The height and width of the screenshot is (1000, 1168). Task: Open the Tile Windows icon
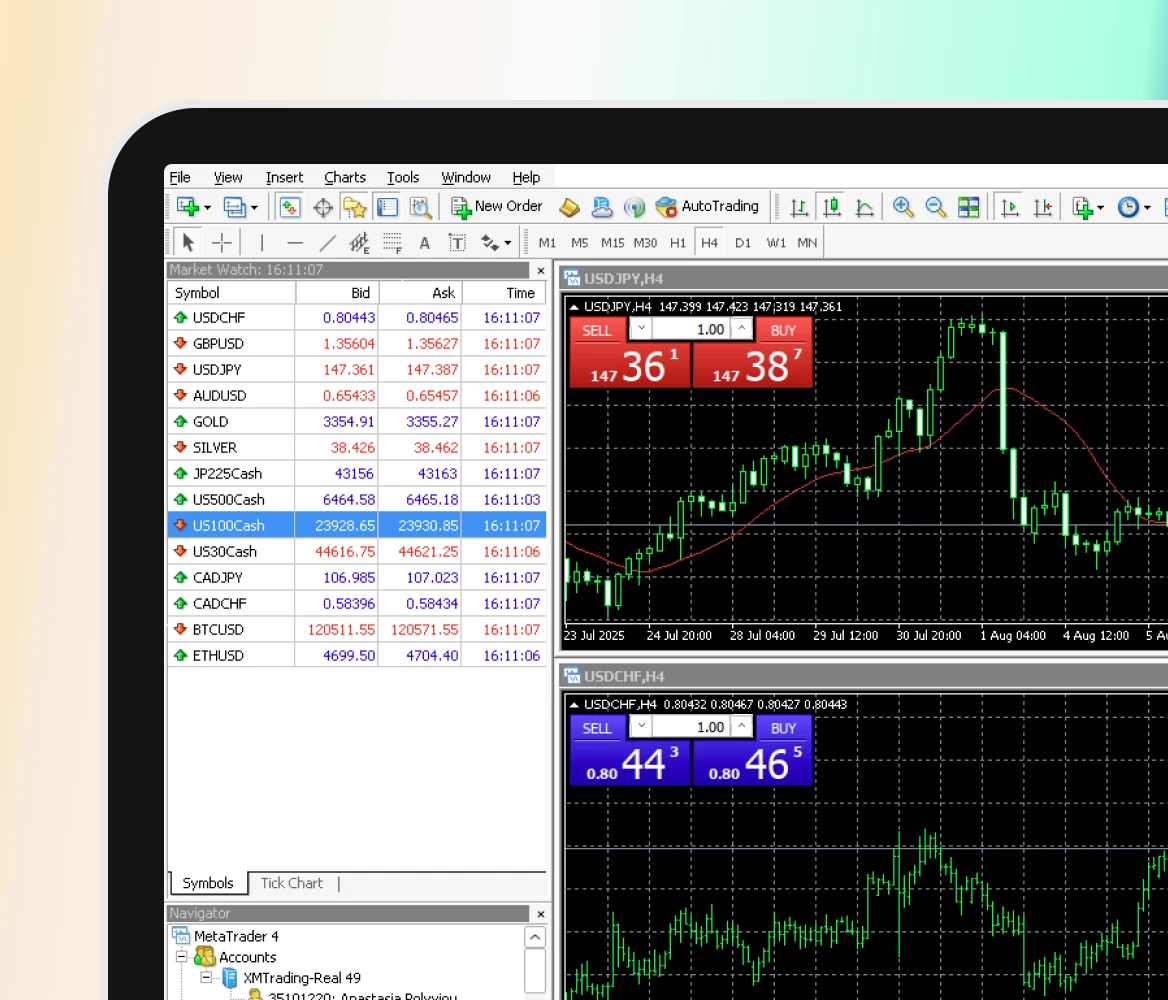point(968,207)
